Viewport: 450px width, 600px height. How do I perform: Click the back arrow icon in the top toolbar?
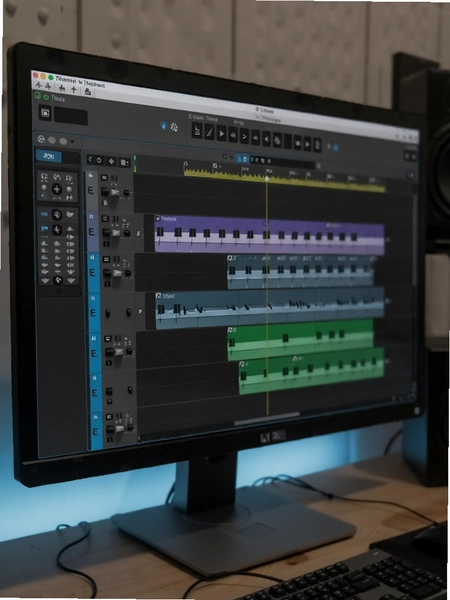pyautogui.click(x=62, y=88)
